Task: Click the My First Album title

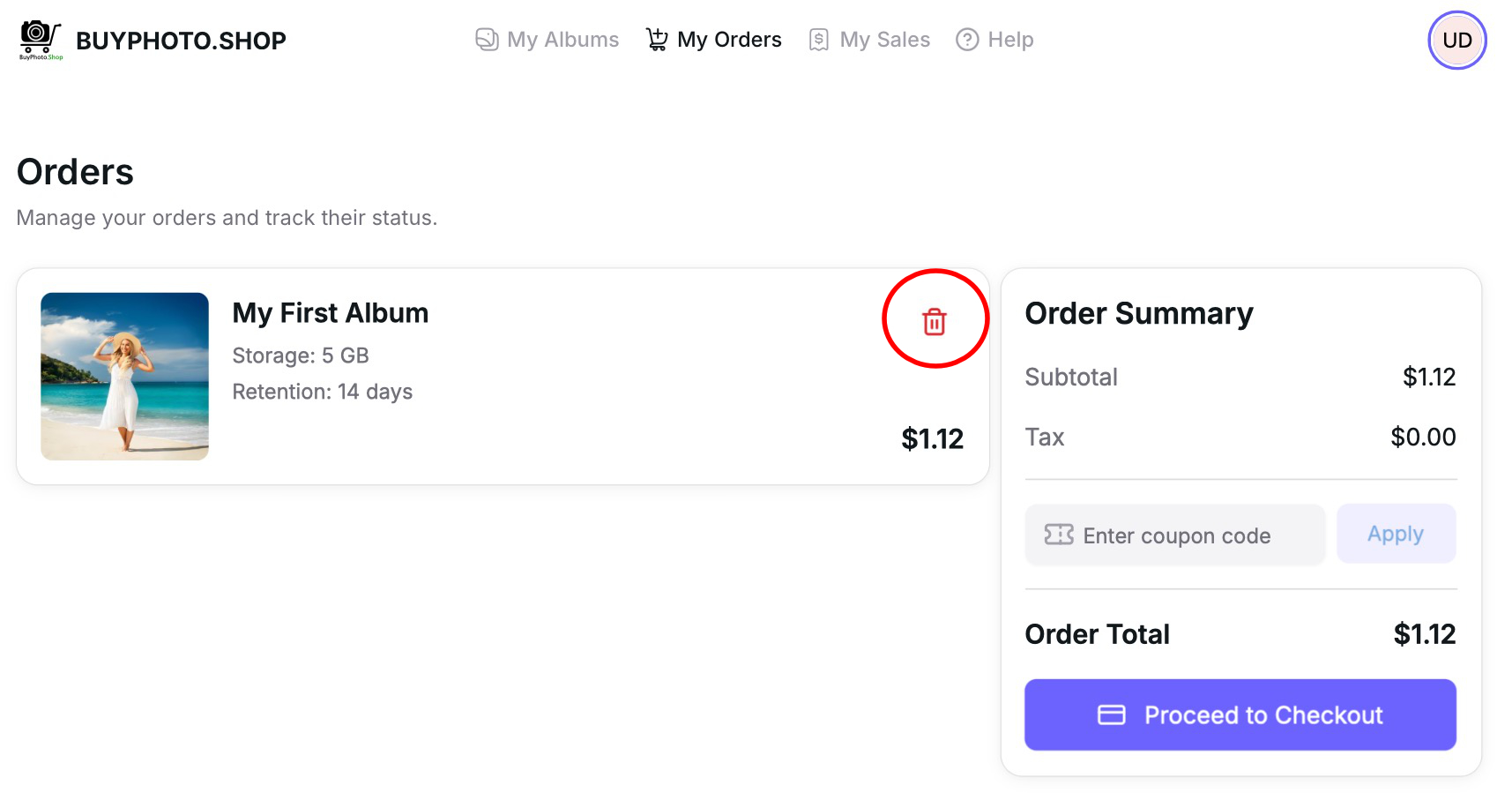Action: (x=331, y=313)
